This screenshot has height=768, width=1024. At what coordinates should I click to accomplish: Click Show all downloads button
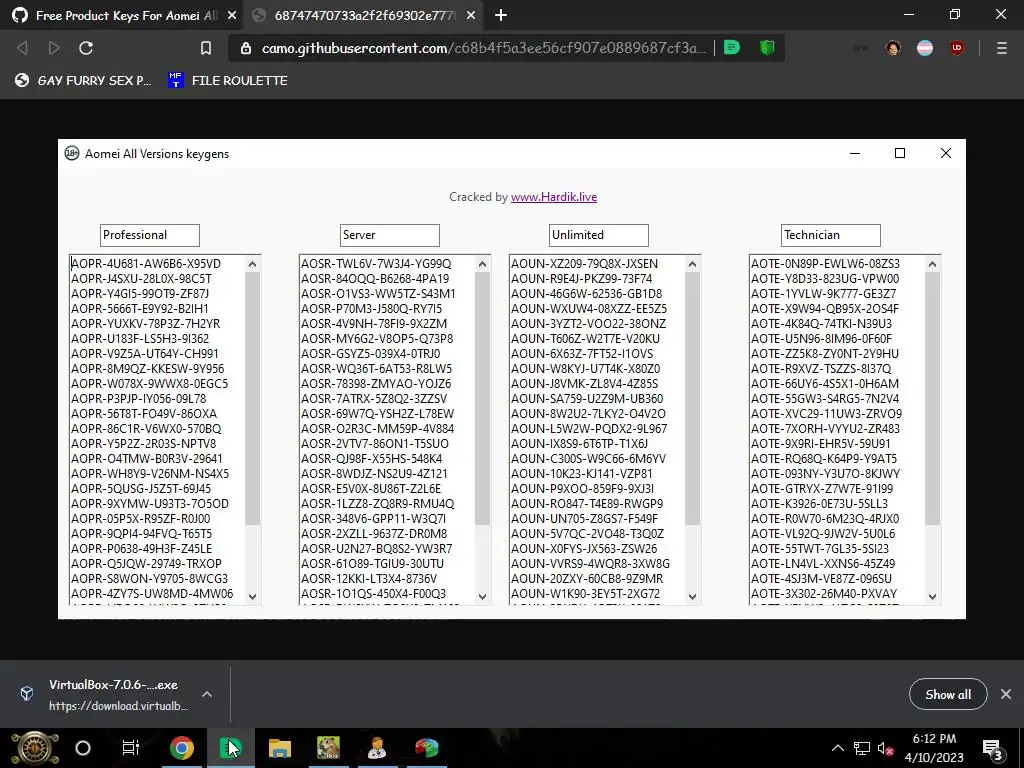coord(948,694)
